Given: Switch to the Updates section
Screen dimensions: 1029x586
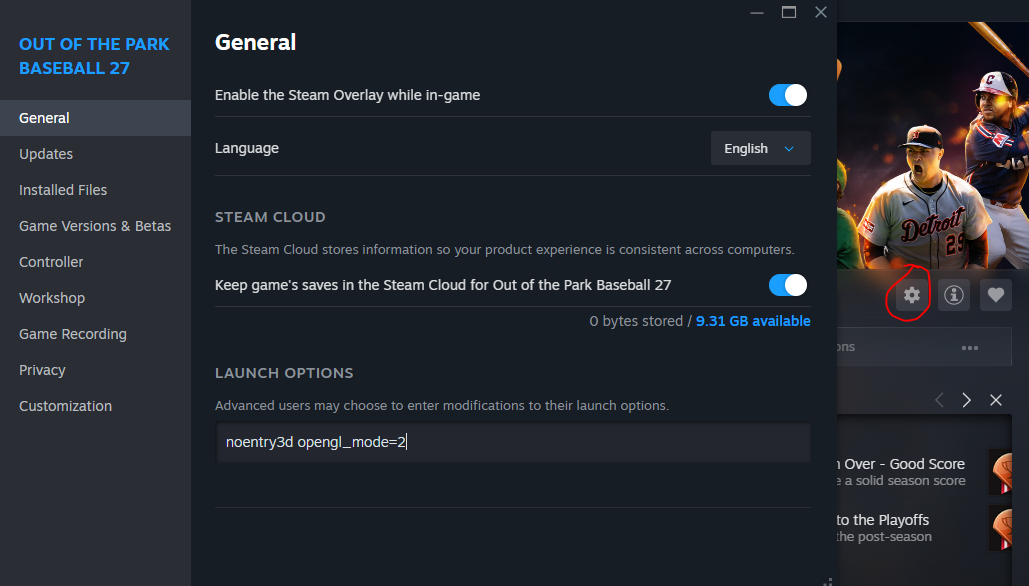Looking at the screenshot, I should coord(46,154).
